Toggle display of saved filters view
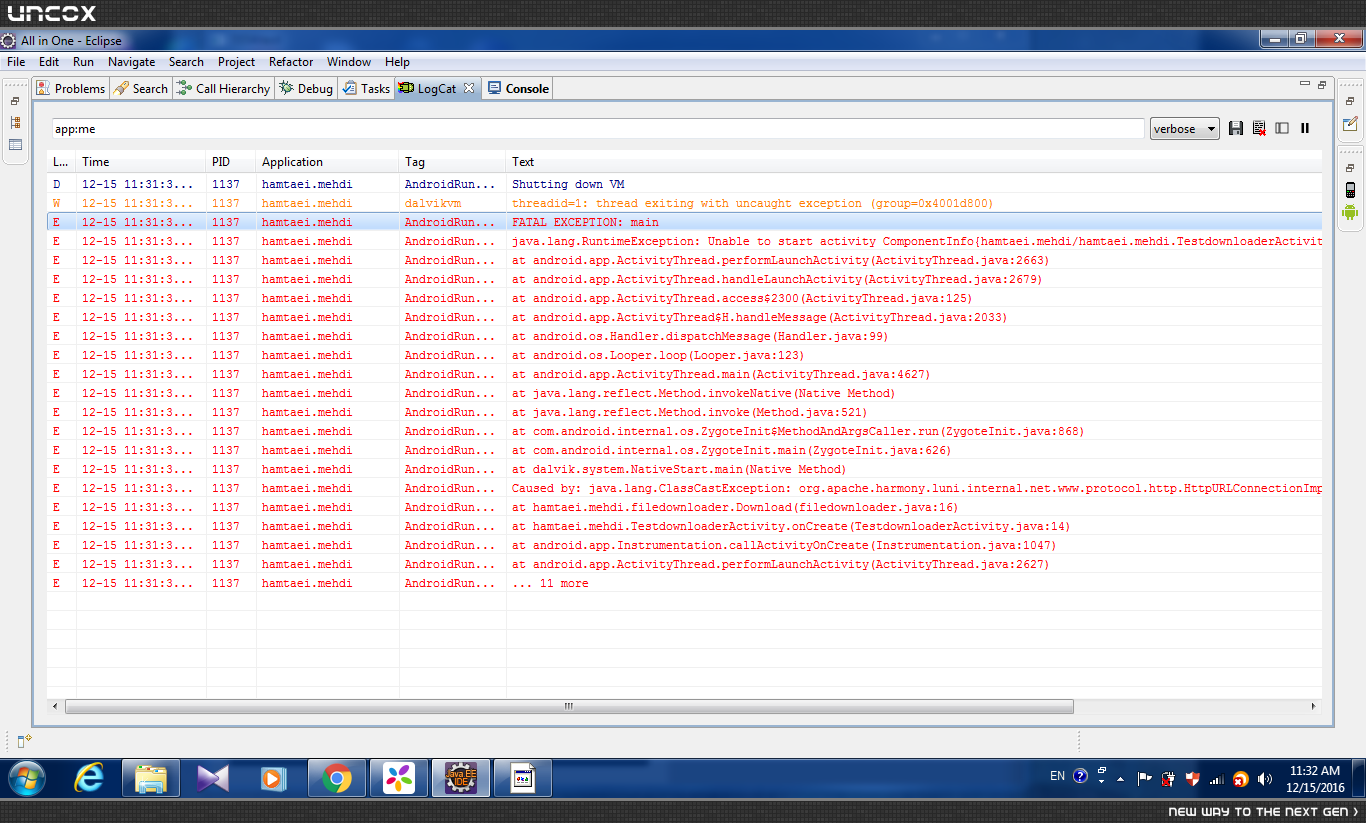1366x823 pixels. [x=1282, y=128]
